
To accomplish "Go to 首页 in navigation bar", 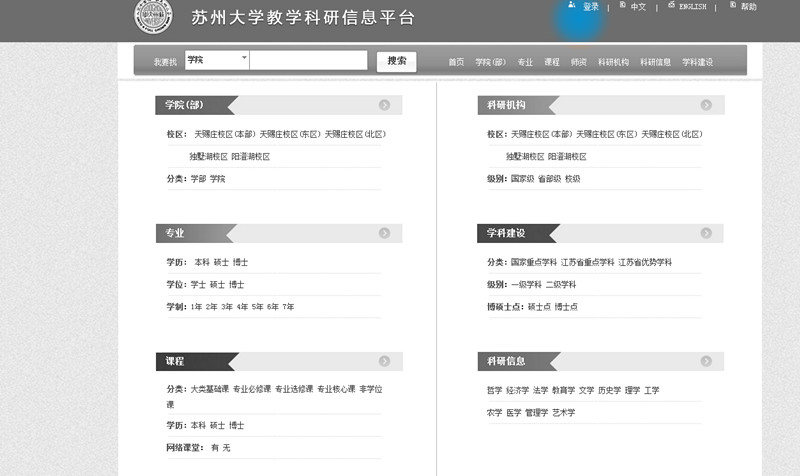I will point(456,62).
